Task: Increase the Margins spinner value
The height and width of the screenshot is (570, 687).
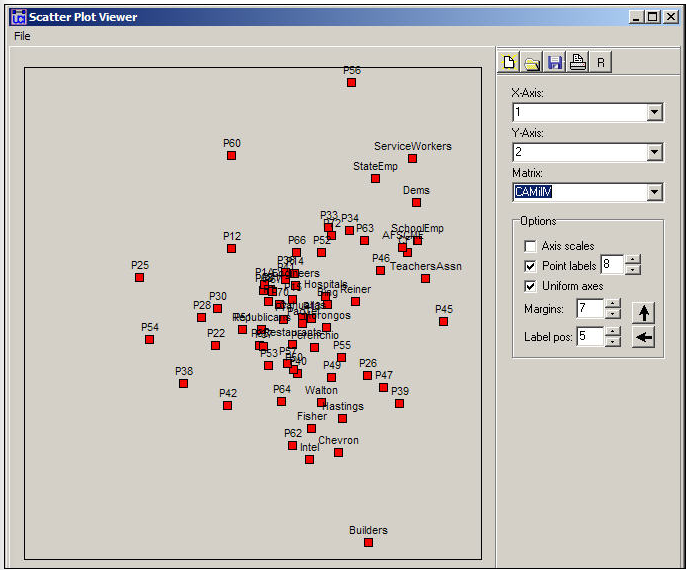Action: tap(613, 305)
